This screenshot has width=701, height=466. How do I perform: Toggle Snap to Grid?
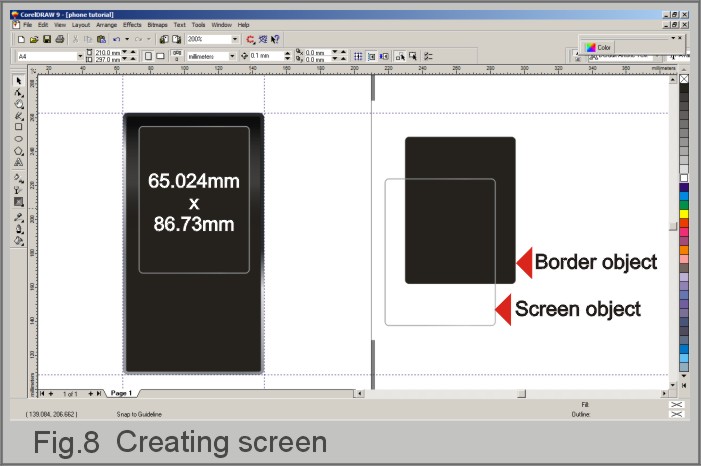[358, 56]
